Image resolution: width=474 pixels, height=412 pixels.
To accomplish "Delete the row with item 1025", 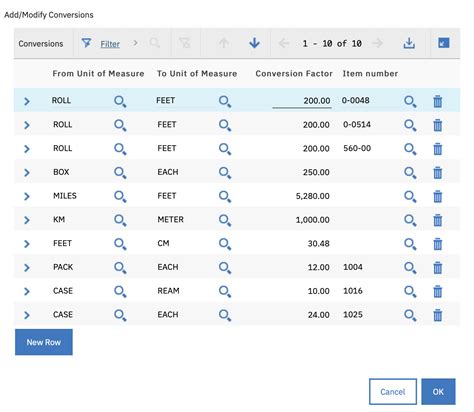I will coord(438,315).
